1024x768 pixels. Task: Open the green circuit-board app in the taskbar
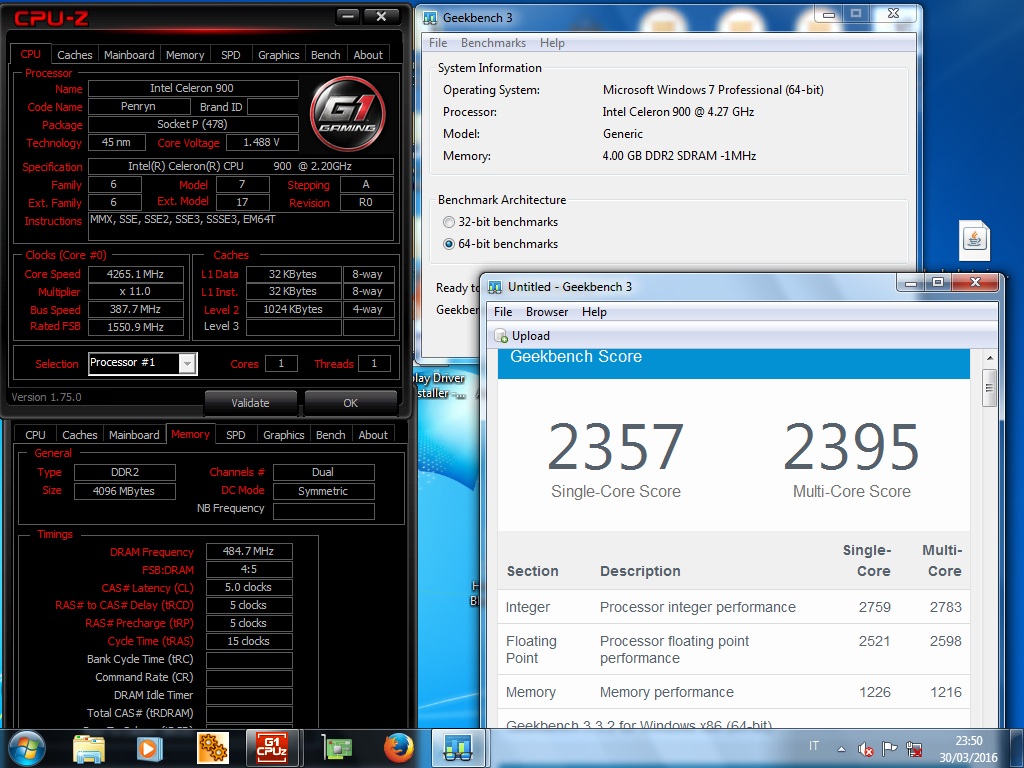tap(337, 749)
